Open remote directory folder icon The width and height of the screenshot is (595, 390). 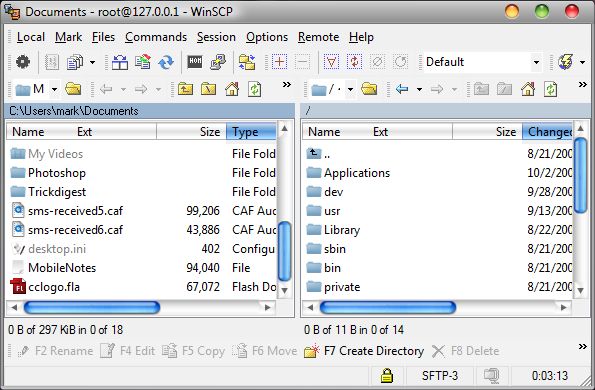pos(369,89)
